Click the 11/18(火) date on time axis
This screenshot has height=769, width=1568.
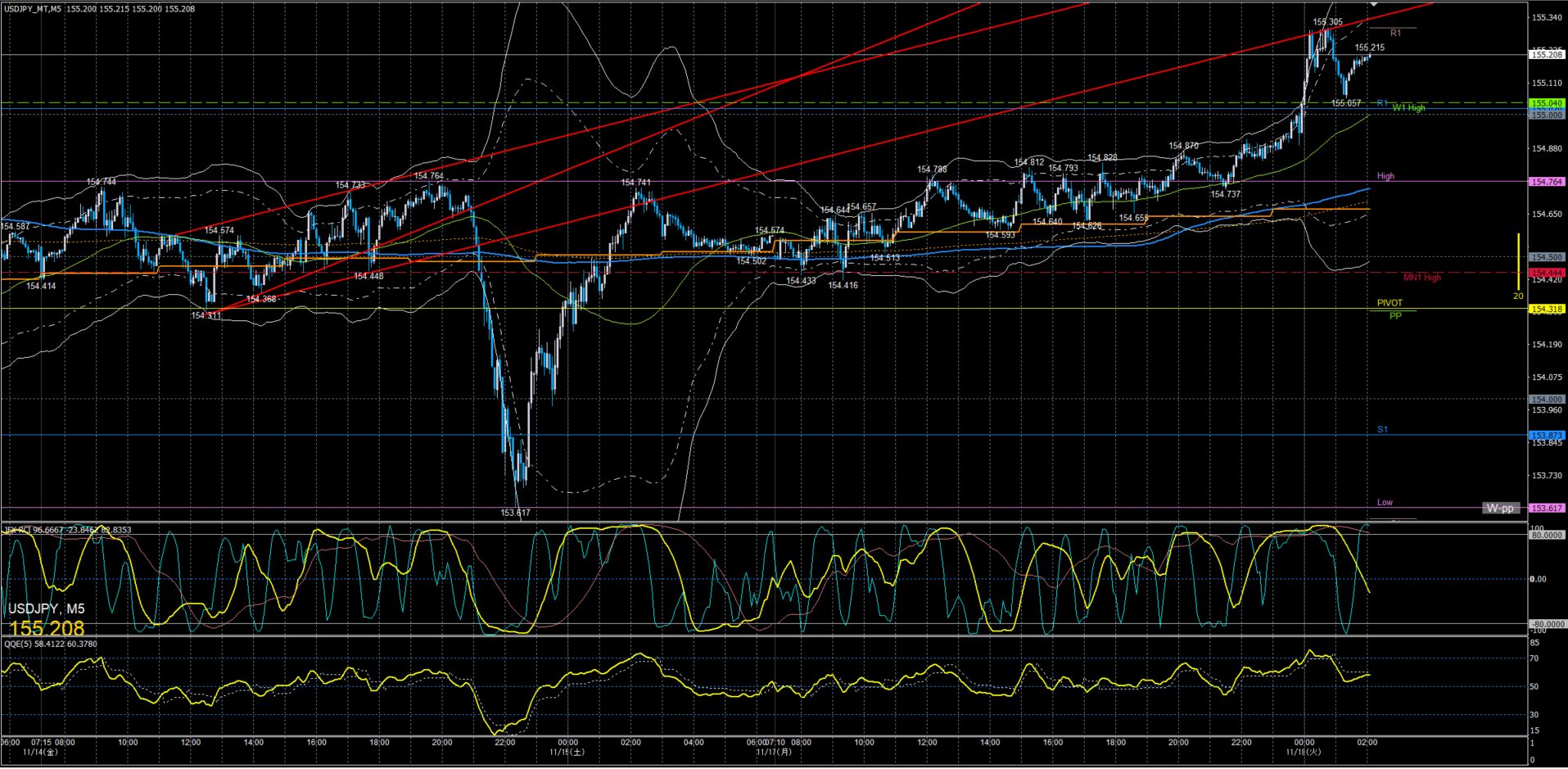(x=1302, y=752)
